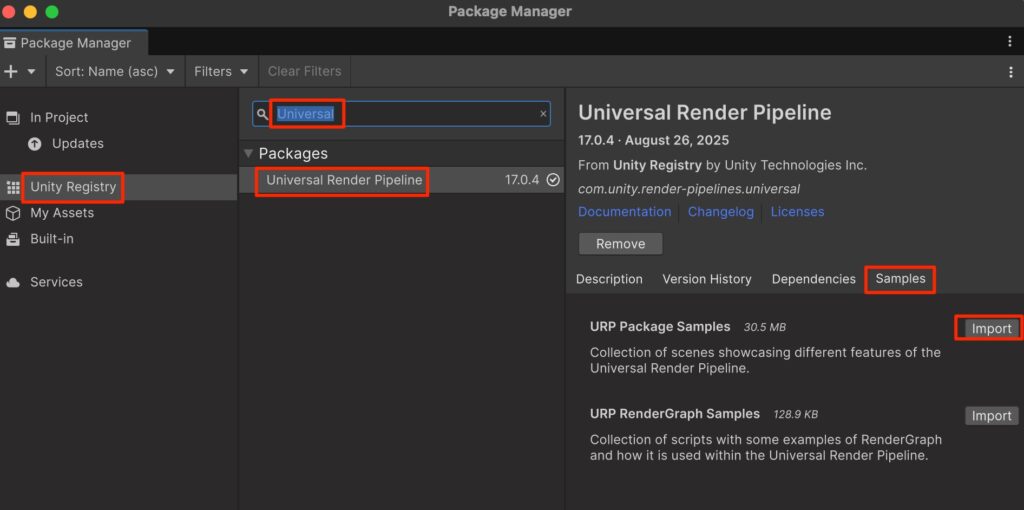
Task: Select My Assets in the sidebar
Action: click(x=62, y=213)
